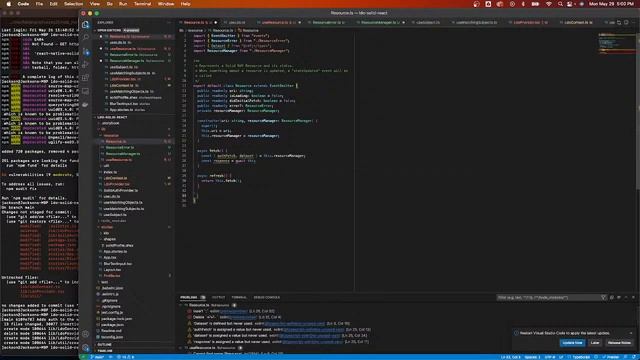Open the Accounts icon at the bottom of the activity bar
Image resolution: width=640 pixels, height=360 pixels.
coord(85,334)
